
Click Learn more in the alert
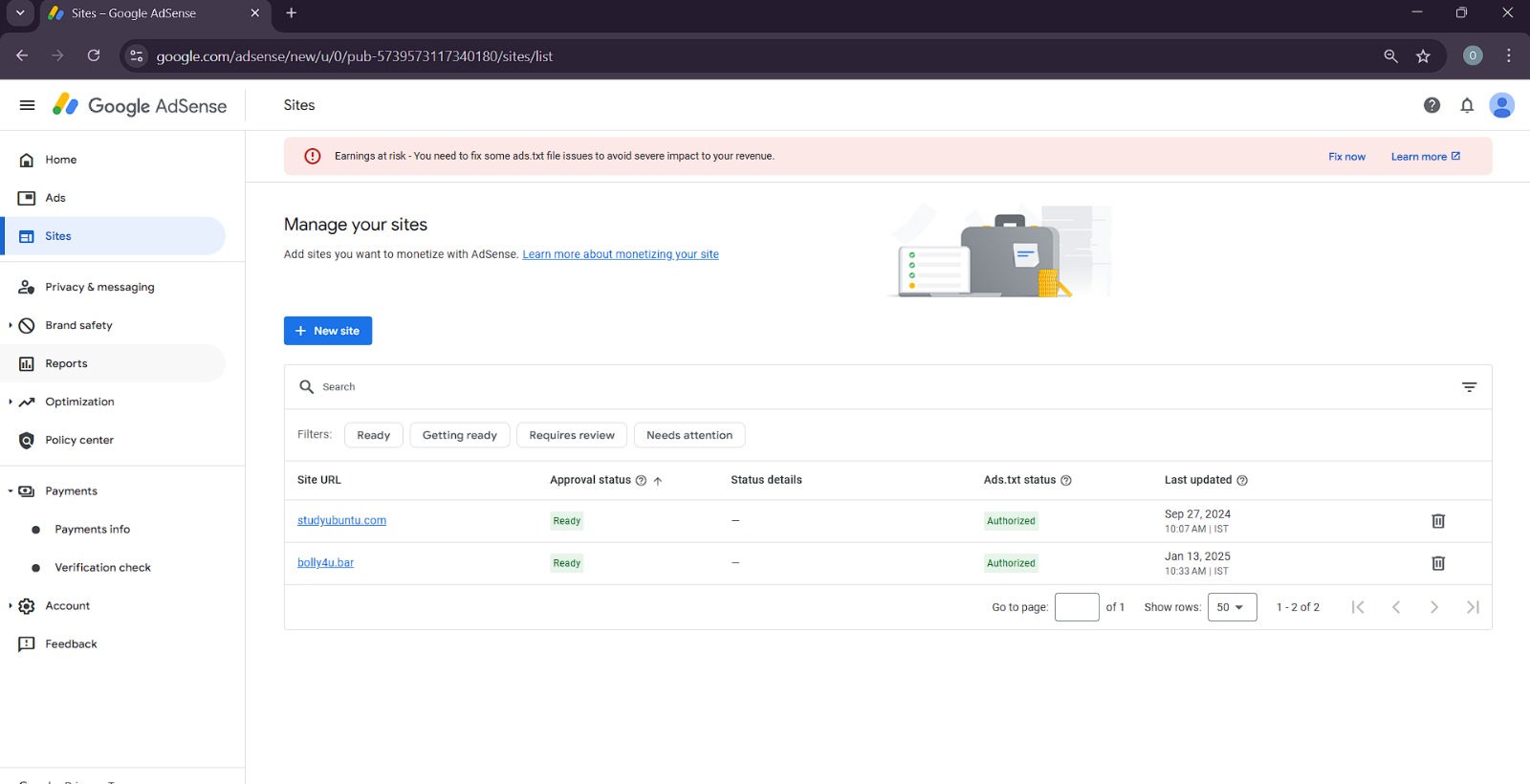[x=1425, y=157]
